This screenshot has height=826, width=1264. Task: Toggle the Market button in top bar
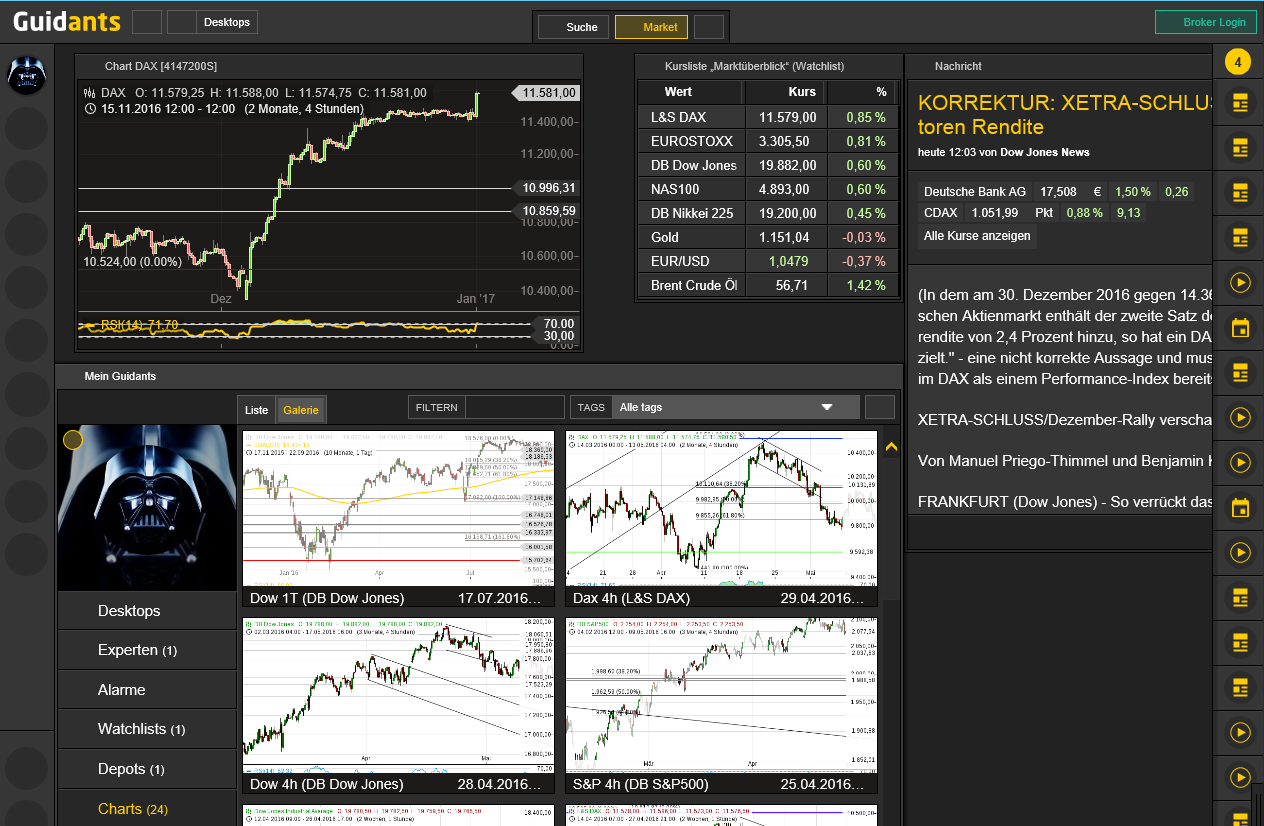coord(651,27)
